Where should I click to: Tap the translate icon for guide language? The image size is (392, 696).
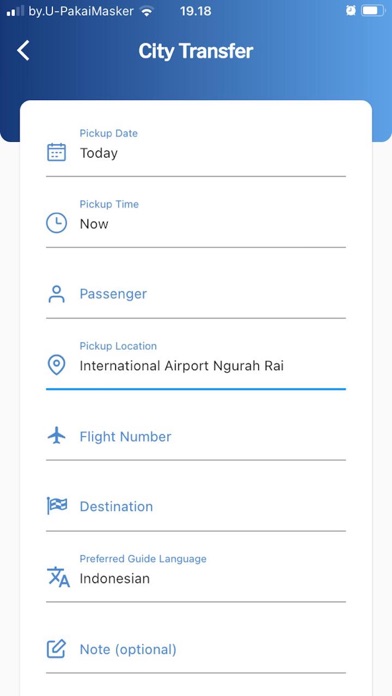click(x=58, y=577)
